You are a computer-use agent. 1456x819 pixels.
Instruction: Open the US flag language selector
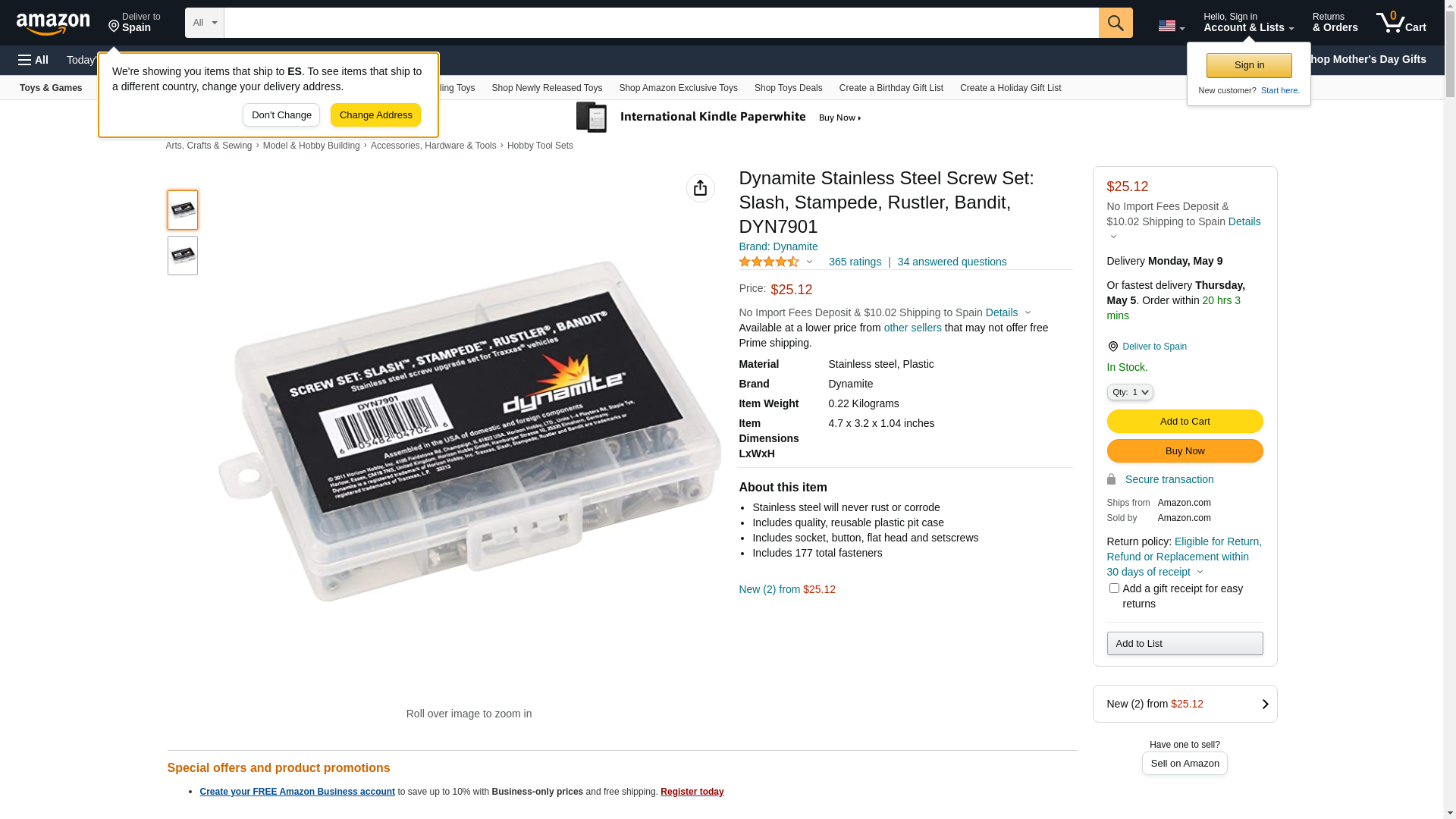click(x=1171, y=26)
